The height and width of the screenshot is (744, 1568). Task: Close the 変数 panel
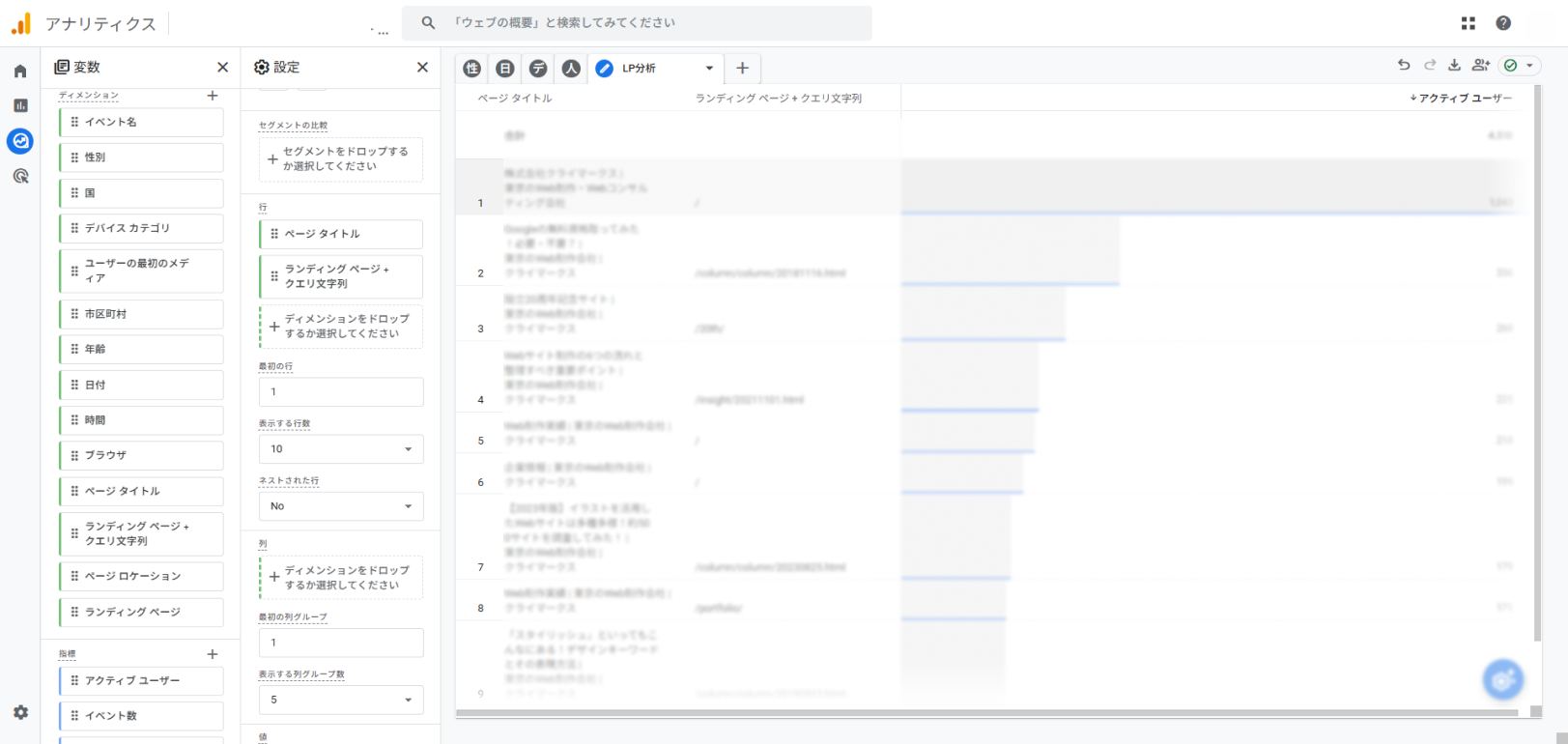point(223,67)
